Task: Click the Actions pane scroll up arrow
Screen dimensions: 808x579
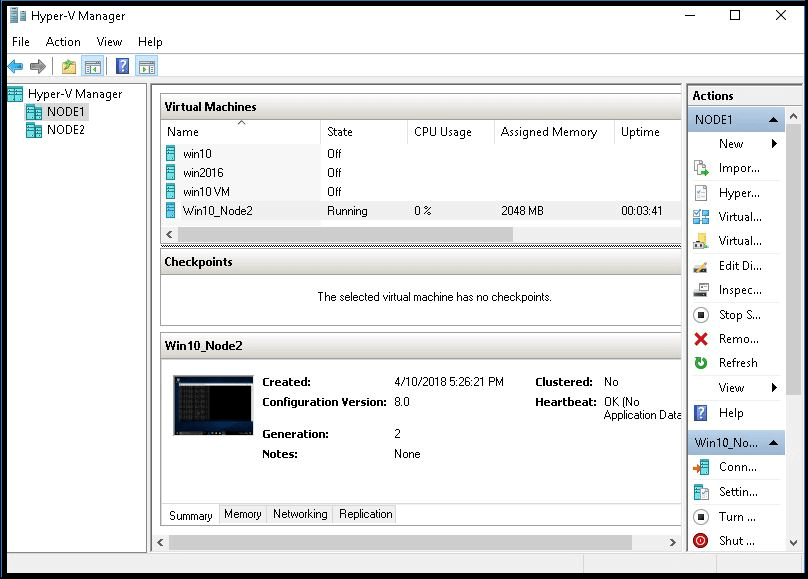Action: tap(794, 116)
